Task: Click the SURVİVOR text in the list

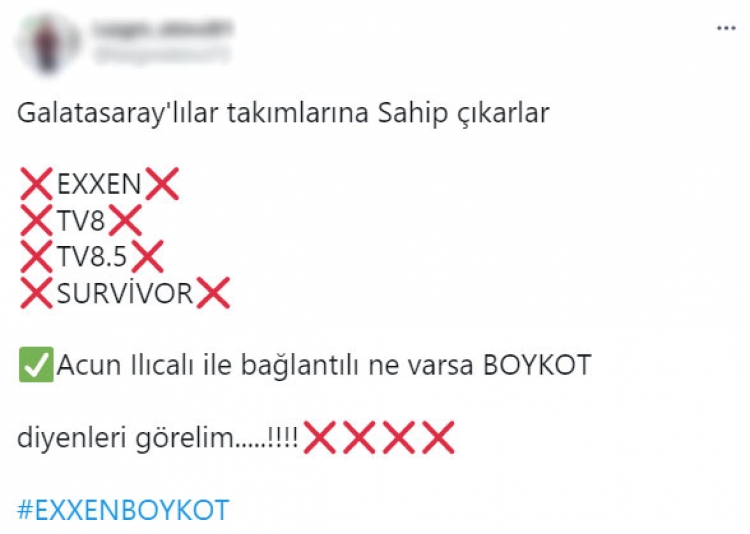Action: pos(125,293)
